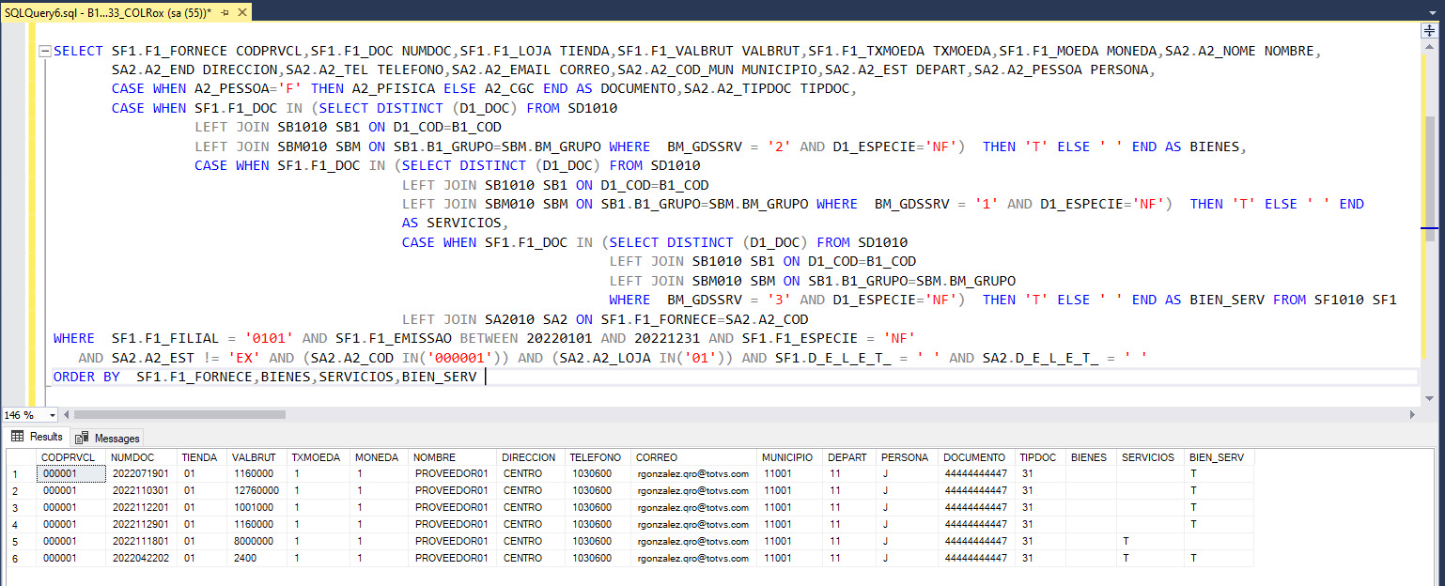Open the 146 % zoom dropdown
The image size is (1445, 586).
pos(51,414)
